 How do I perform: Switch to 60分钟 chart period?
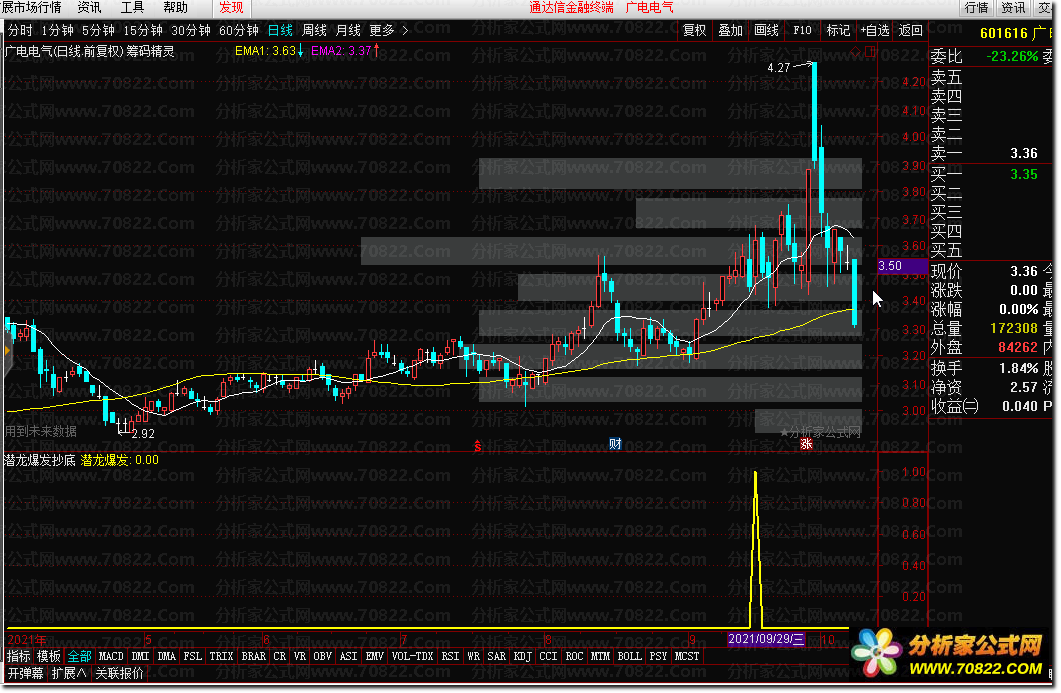(239, 30)
